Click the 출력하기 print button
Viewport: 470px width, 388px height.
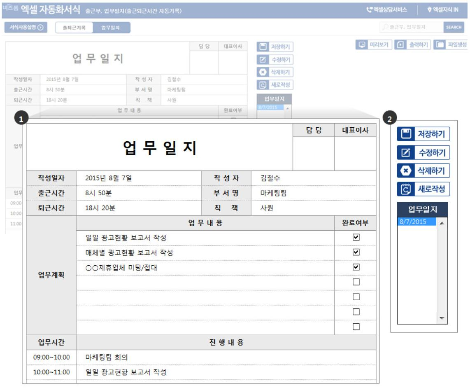pyautogui.click(x=413, y=44)
